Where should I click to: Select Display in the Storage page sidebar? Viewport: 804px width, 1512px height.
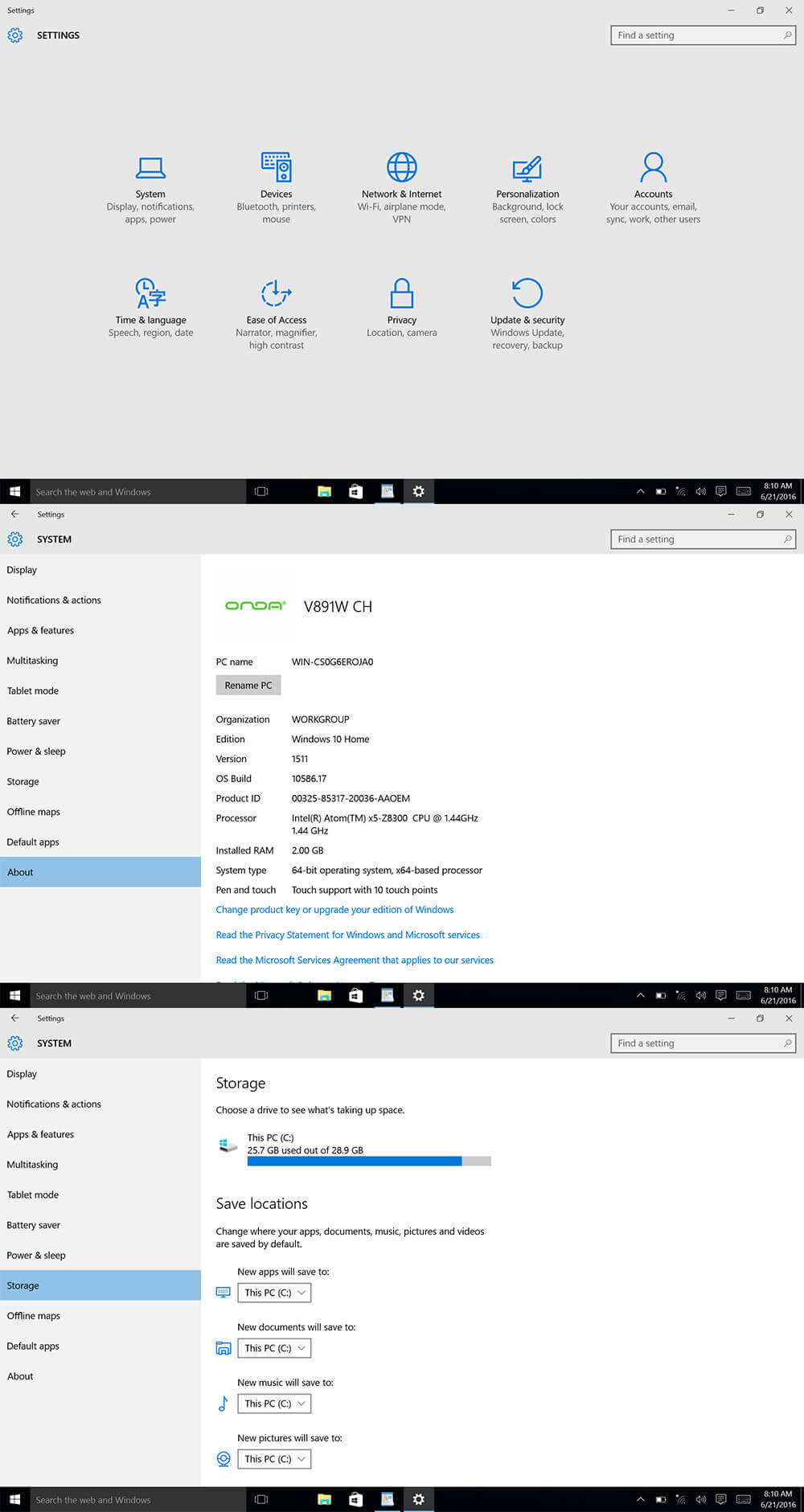(x=100, y=1074)
